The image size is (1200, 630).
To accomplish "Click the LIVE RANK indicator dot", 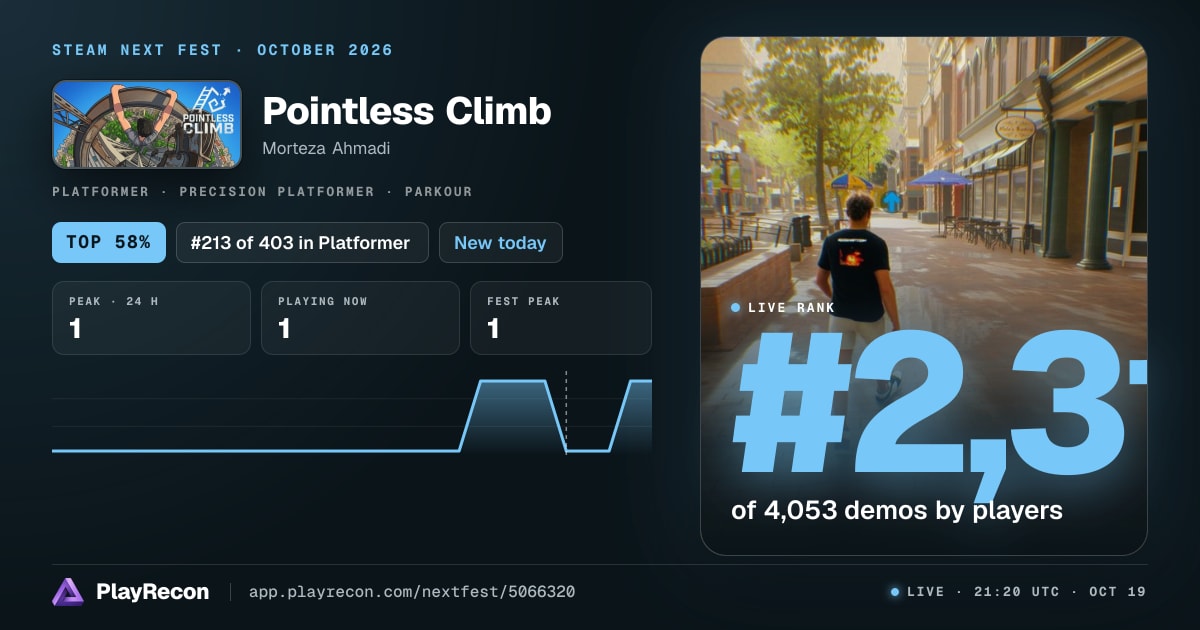I will click(736, 308).
